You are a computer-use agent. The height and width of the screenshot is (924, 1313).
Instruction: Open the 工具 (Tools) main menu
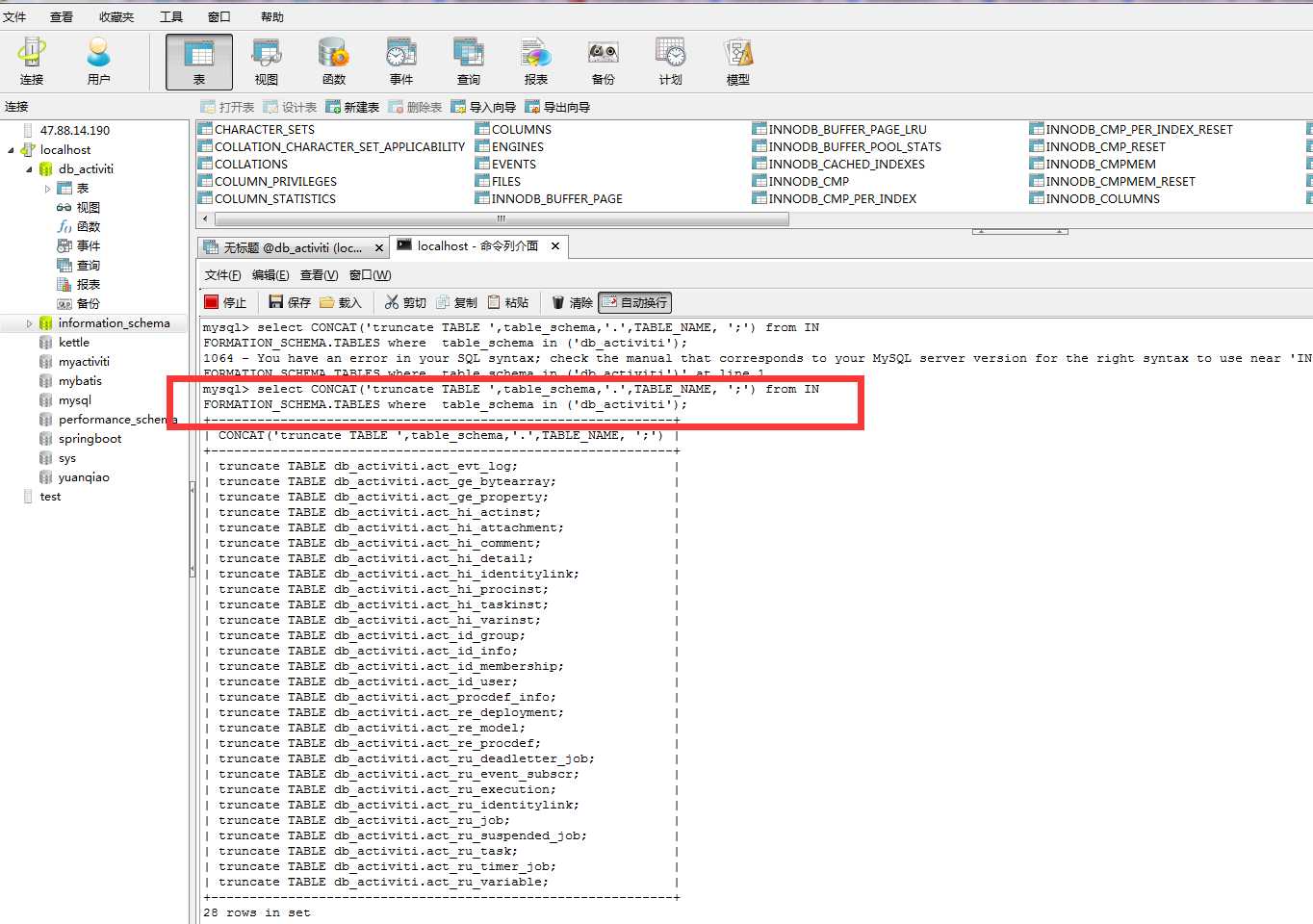coord(171,16)
